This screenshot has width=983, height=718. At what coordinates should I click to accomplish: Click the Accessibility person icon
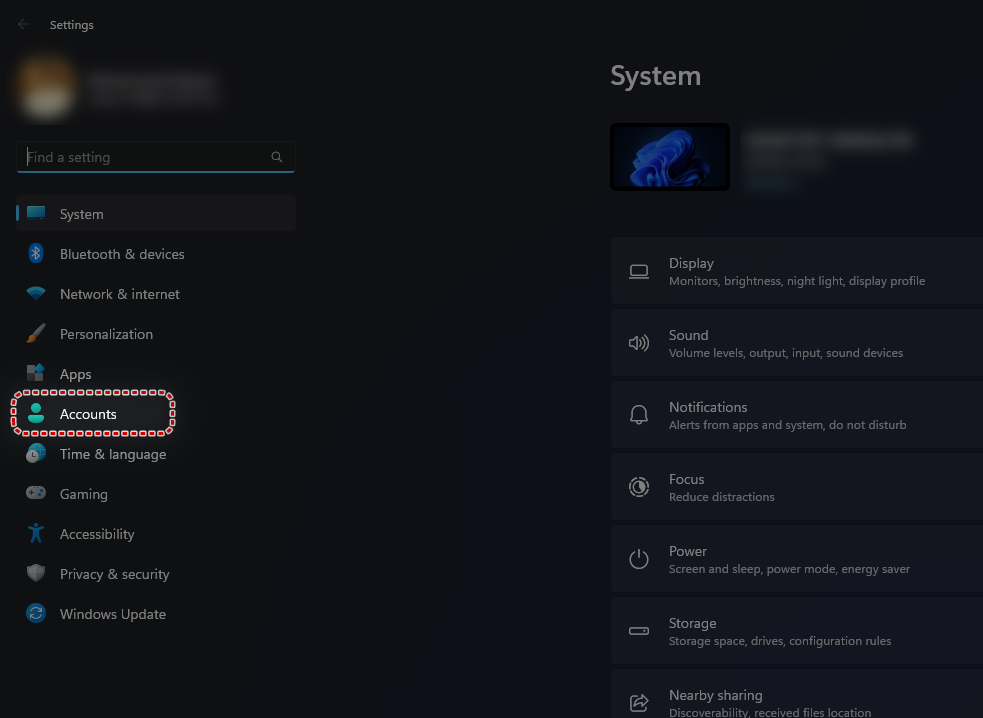pos(36,534)
